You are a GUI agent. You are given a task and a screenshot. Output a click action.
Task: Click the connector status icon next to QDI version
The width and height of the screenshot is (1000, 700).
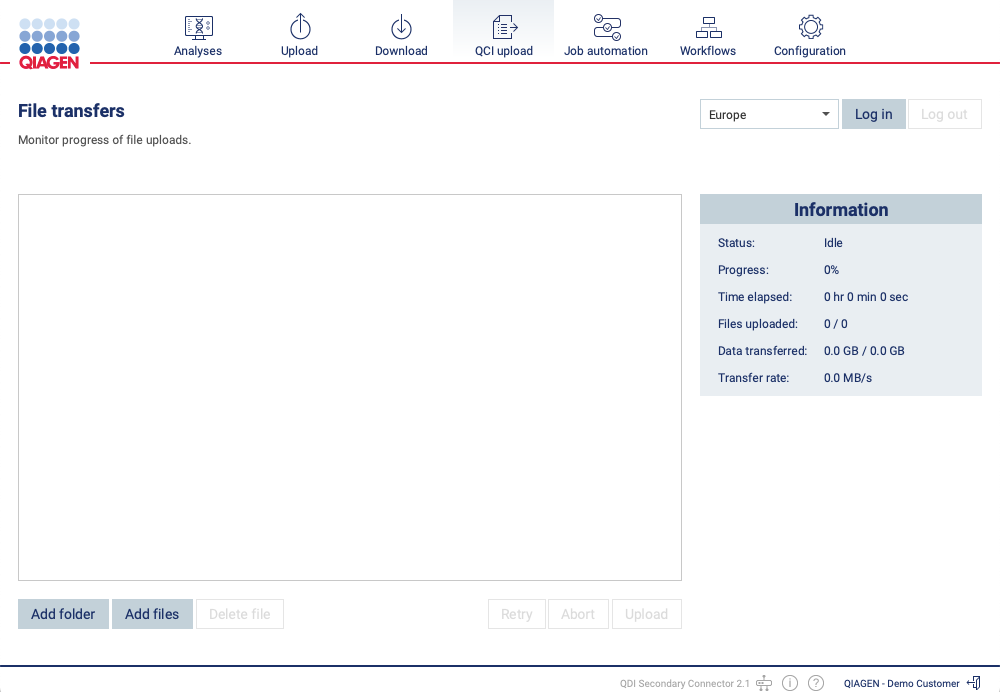pyautogui.click(x=764, y=682)
